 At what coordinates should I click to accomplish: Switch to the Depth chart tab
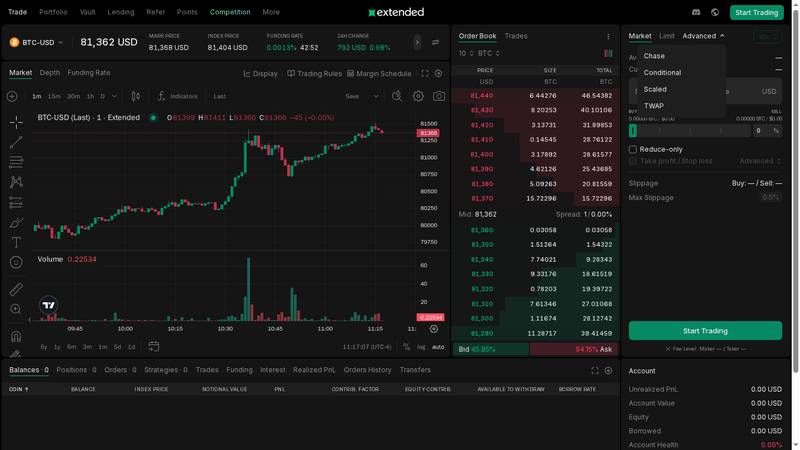coord(49,72)
